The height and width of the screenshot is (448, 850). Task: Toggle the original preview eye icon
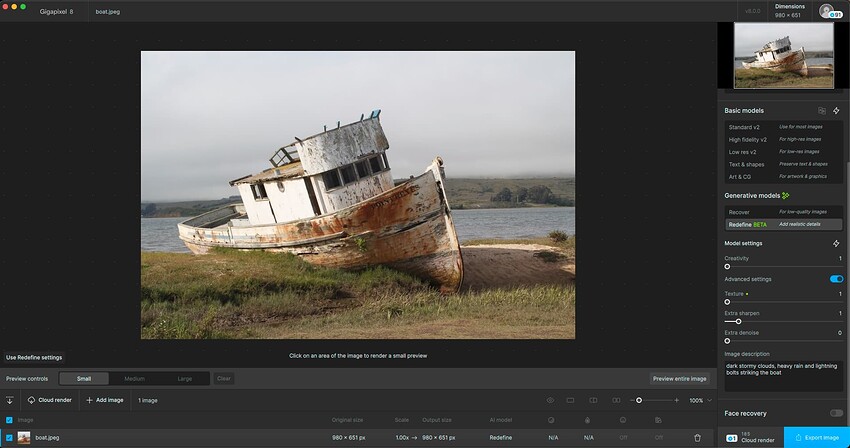pyautogui.click(x=550, y=400)
